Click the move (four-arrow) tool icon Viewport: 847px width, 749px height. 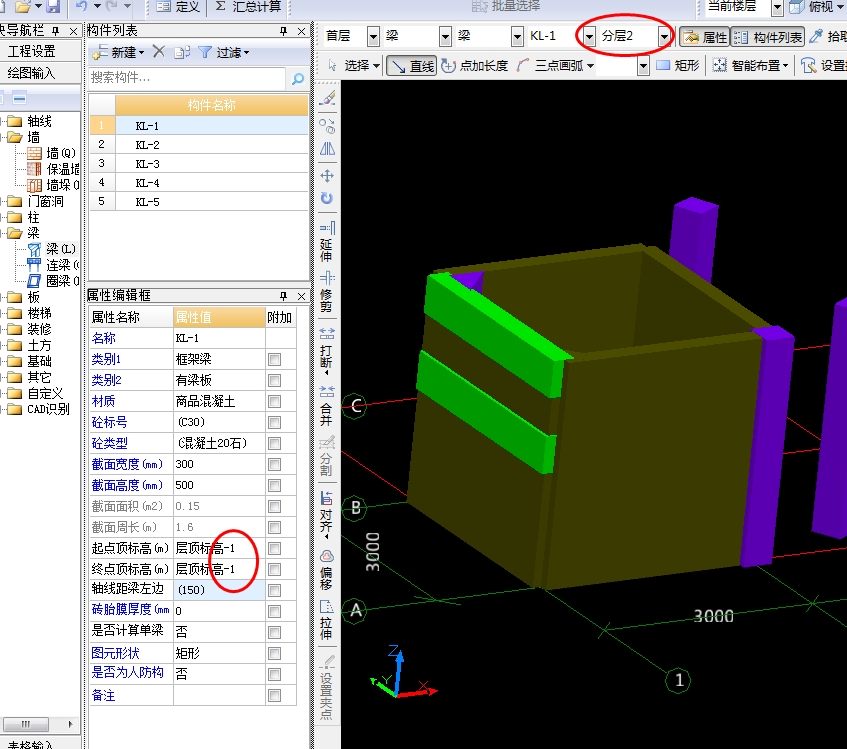click(x=327, y=176)
